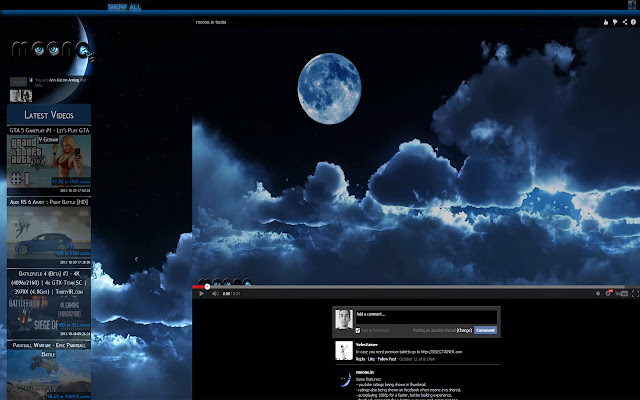Click the info icon above the video
Screen dimensions: 640x400
633,22
